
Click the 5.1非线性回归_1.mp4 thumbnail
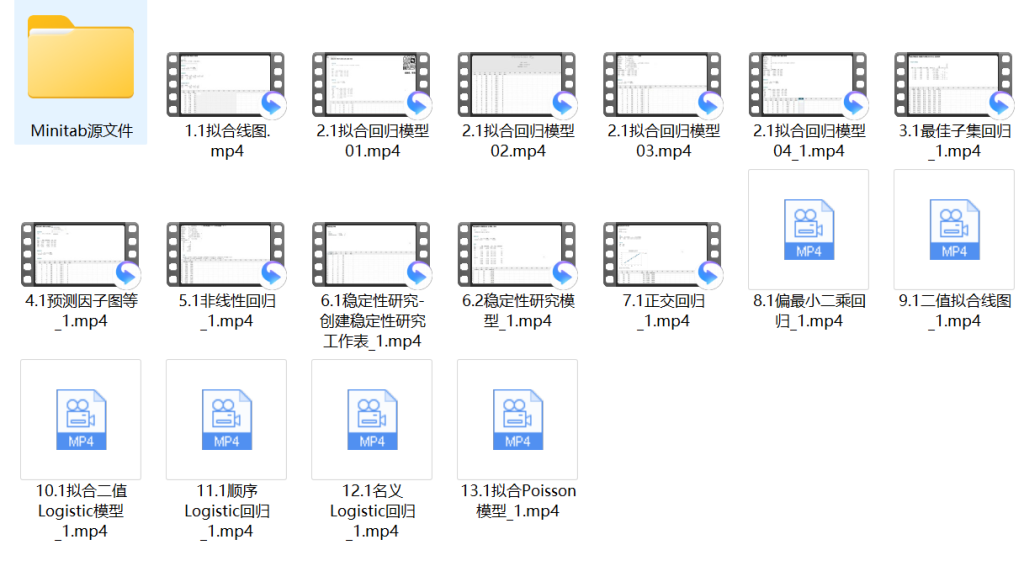226,255
